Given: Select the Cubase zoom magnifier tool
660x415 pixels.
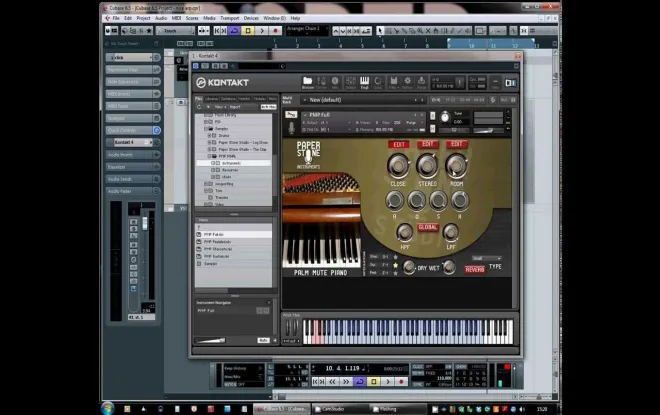Looking at the screenshot, I should click(420, 31).
